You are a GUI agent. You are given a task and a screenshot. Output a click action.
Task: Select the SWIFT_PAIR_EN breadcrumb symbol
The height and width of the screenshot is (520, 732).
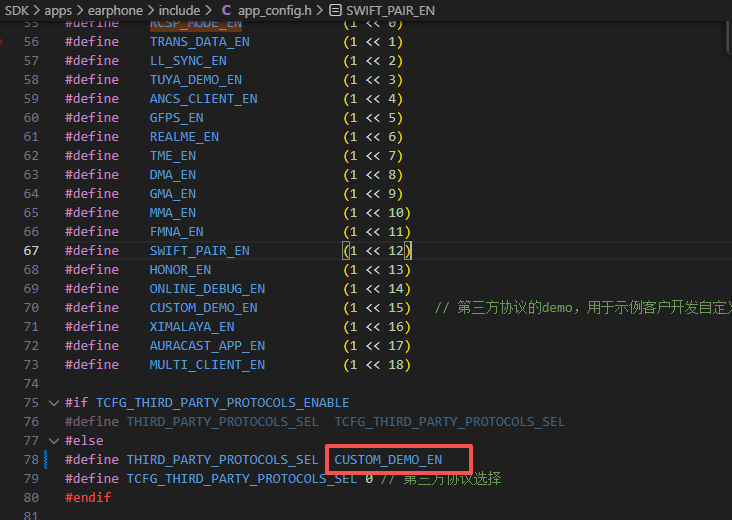390,10
